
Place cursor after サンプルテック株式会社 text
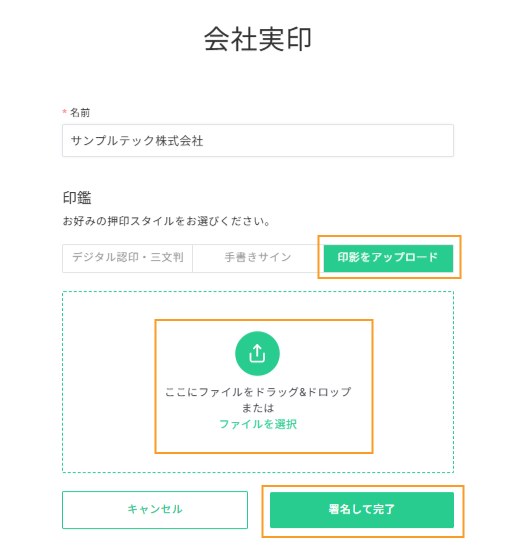(x=204, y=141)
